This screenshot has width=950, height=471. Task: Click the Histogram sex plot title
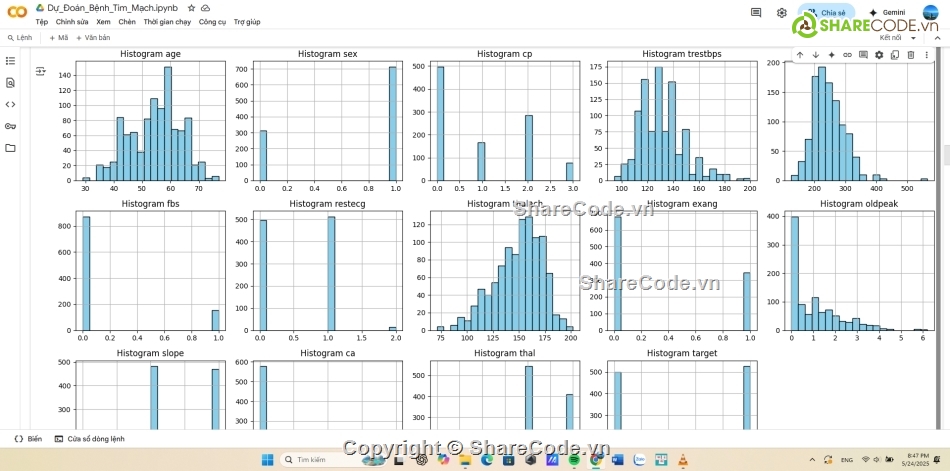point(327,54)
